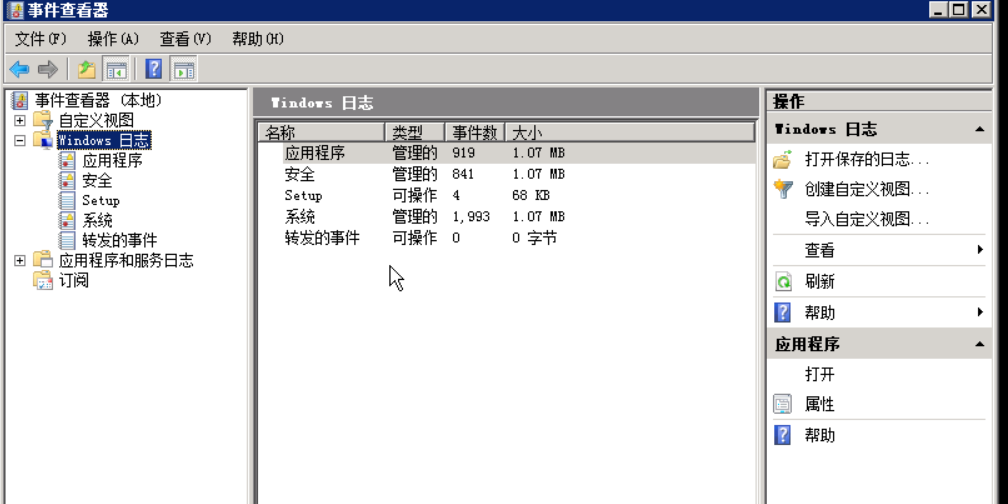Click the 订阅 subscriptions icon in tree
1008x504 pixels.
[43, 280]
